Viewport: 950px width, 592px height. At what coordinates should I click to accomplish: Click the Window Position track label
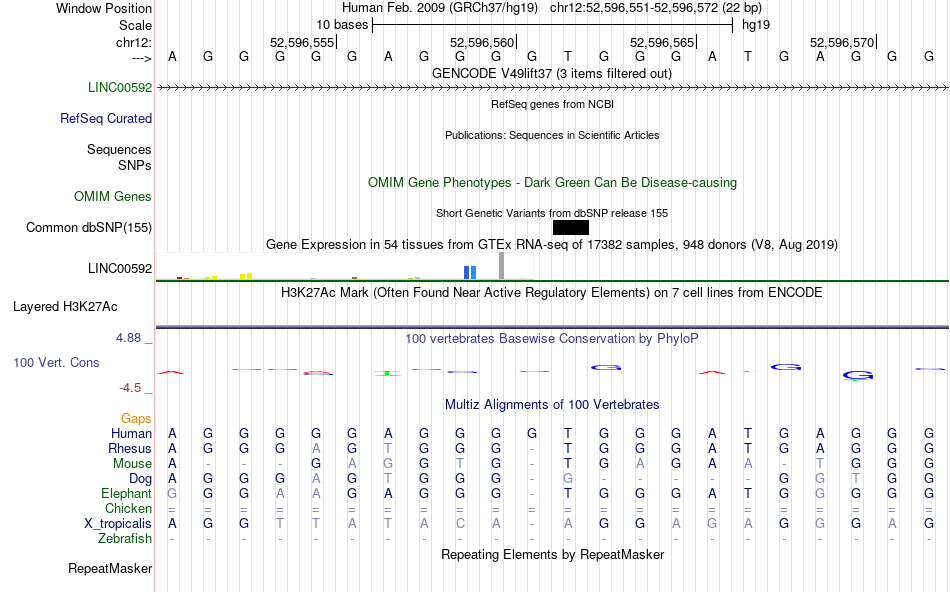104,8
